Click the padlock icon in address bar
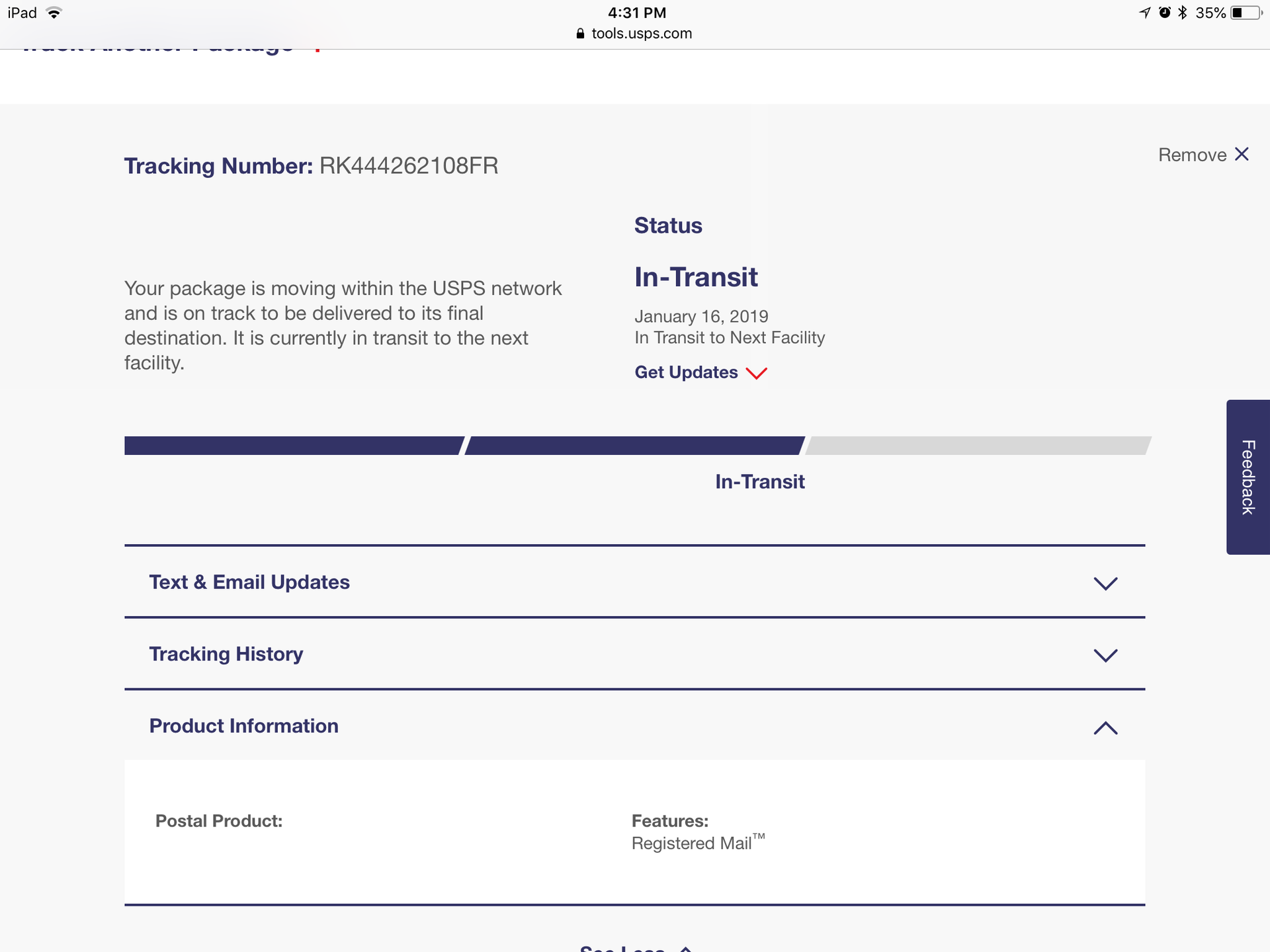The width and height of the screenshot is (1270, 952). 580,34
